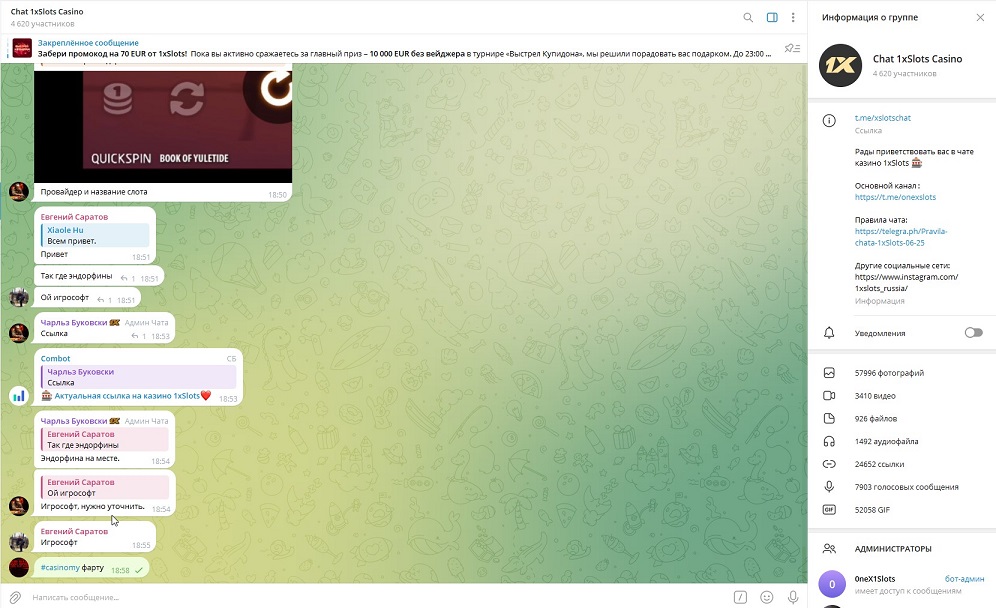Click the 'Chat 1xSlots Casino' header title
The image size is (996, 608).
[x=47, y=11]
